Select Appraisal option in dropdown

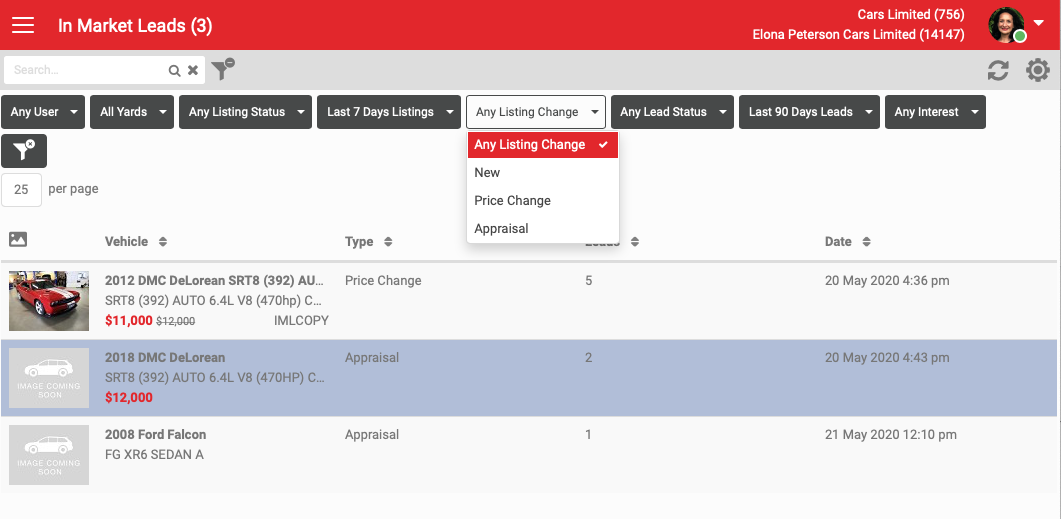coord(543,229)
